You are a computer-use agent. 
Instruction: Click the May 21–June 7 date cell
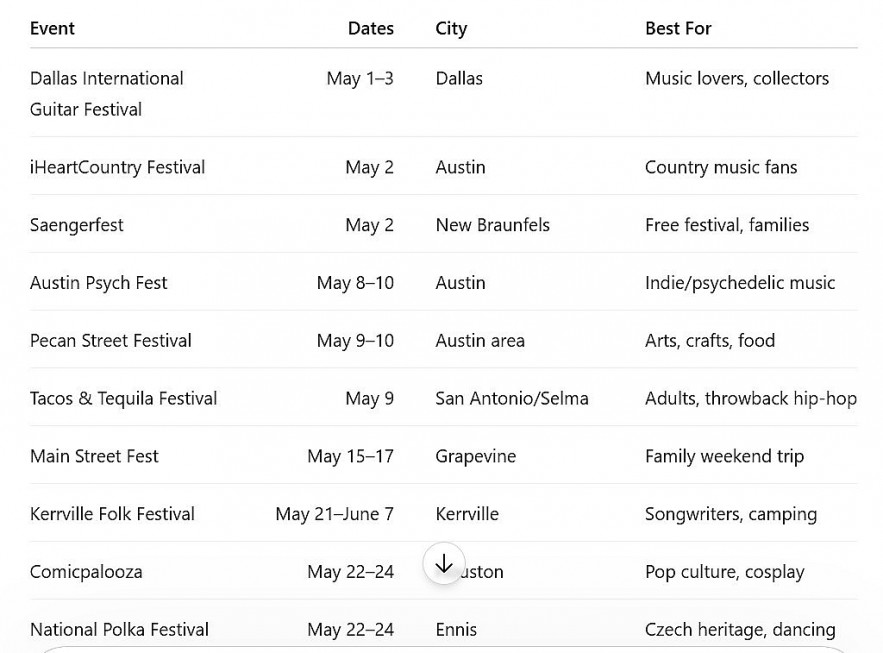coord(335,514)
